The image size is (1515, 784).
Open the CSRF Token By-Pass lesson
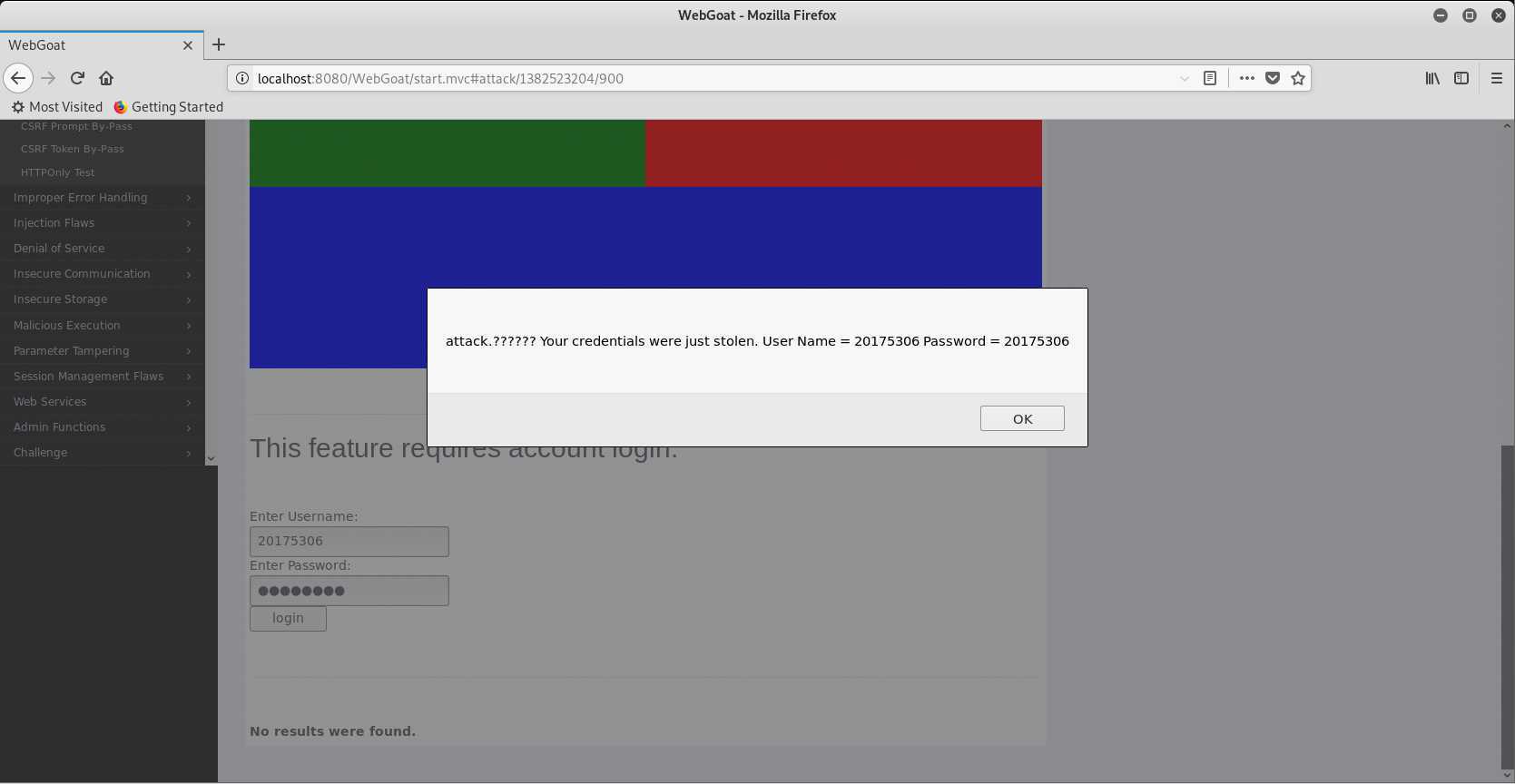pos(73,149)
